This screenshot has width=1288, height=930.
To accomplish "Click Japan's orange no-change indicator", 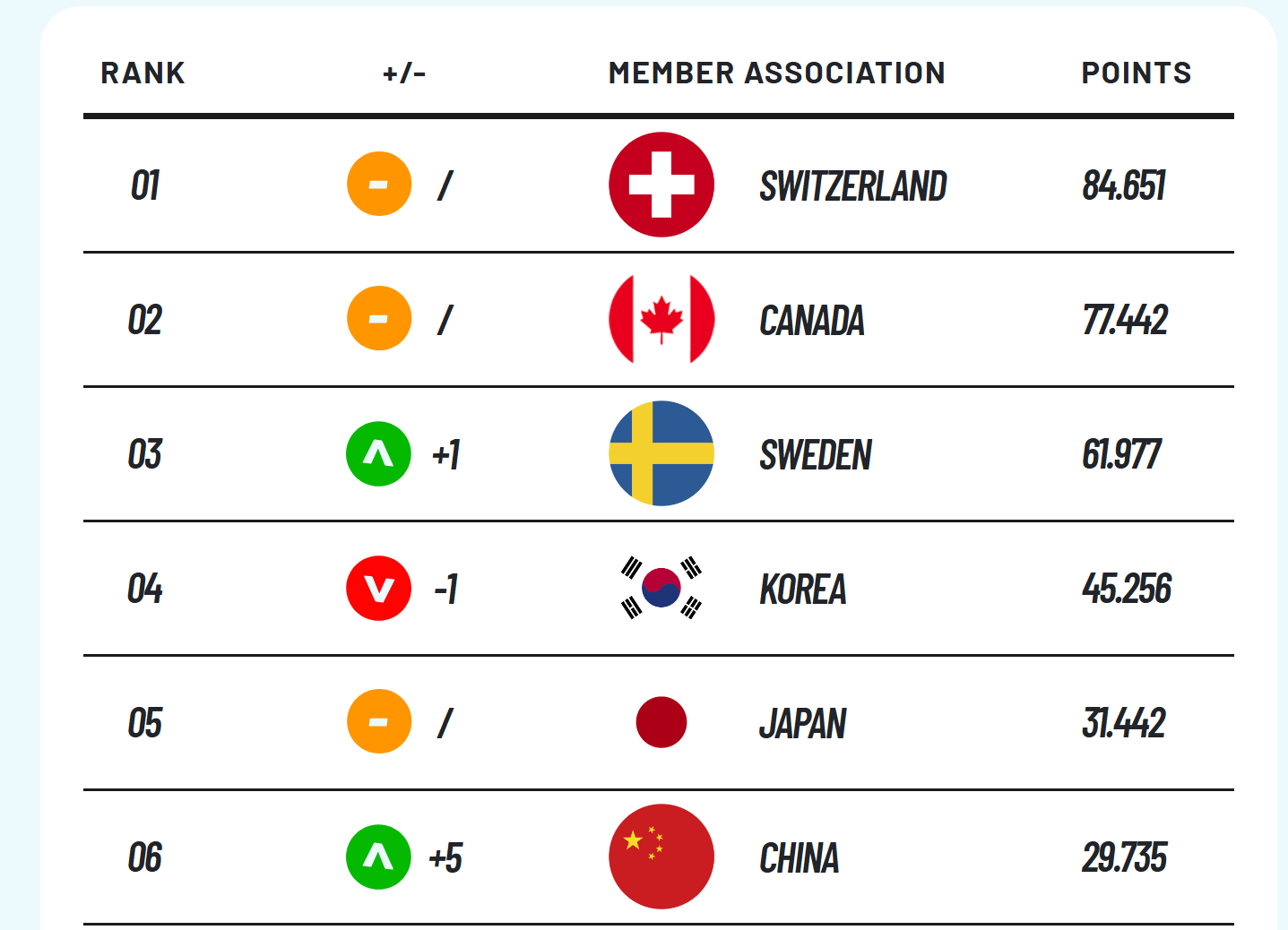I will coord(379,721).
